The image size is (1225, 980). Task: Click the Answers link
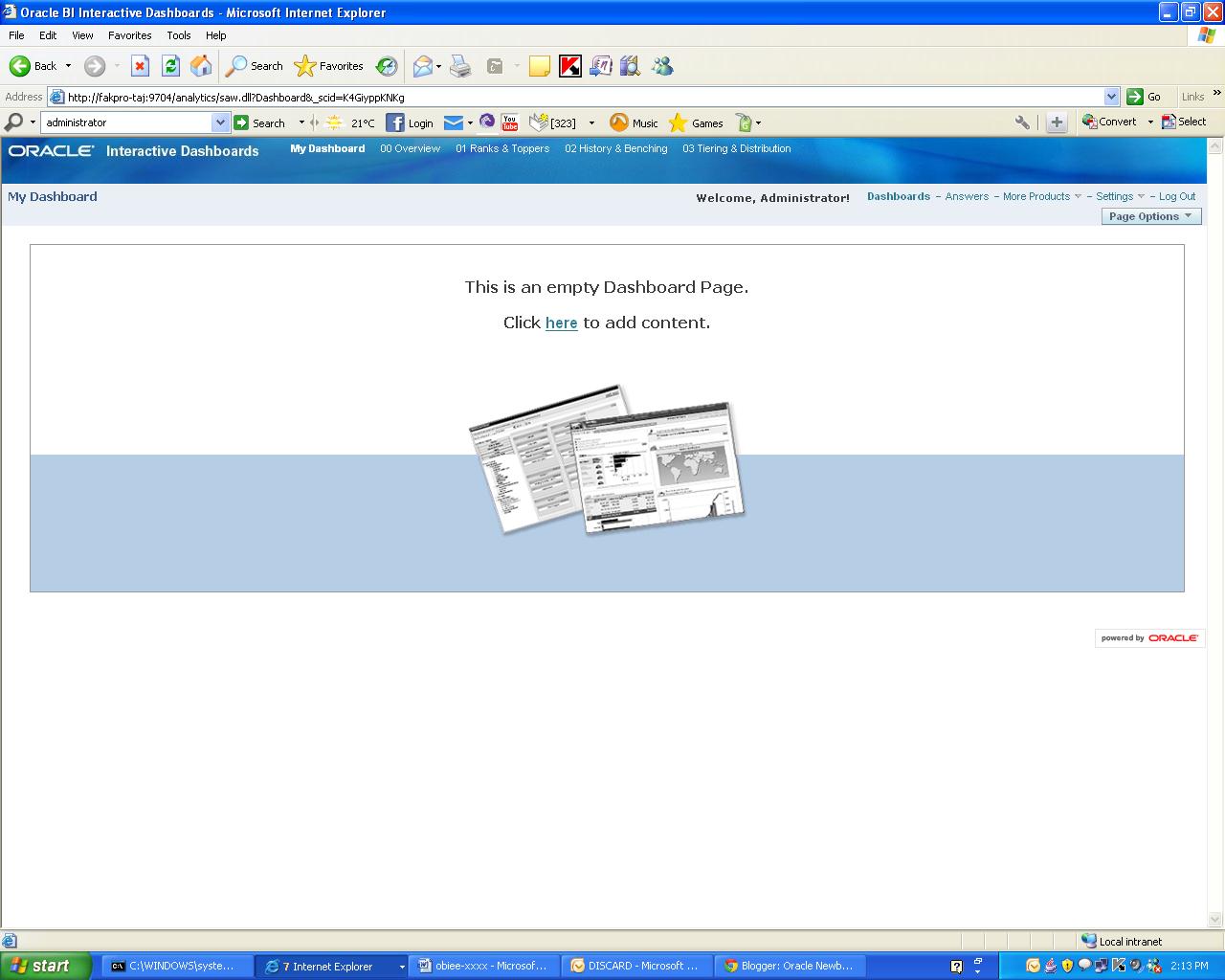pyautogui.click(x=967, y=196)
